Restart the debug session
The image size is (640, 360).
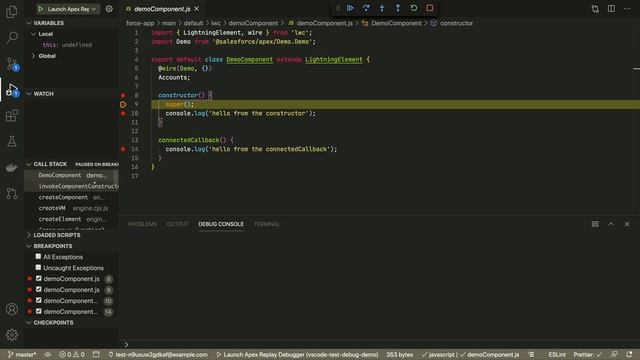click(413, 8)
